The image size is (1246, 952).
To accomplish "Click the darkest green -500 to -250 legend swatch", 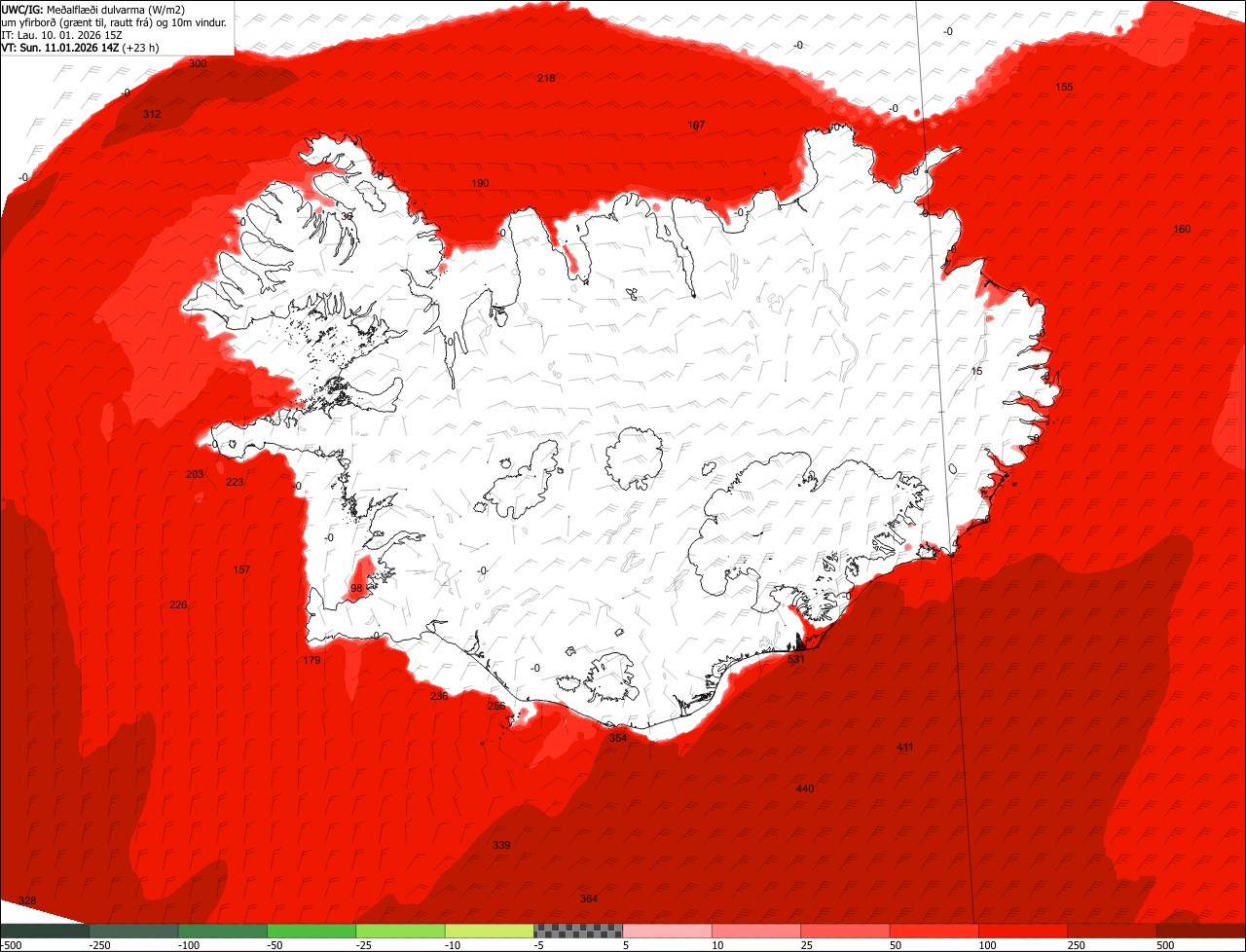I will 45,931.
